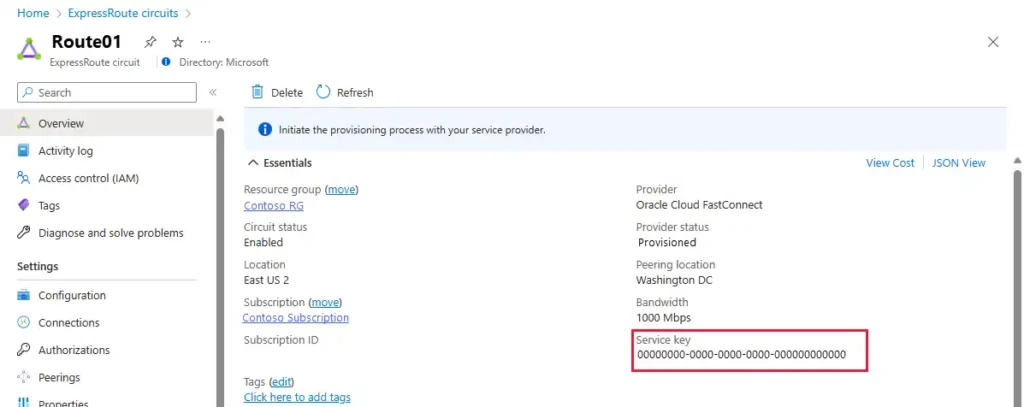Click the Tags icon in sidebar

click(24, 205)
